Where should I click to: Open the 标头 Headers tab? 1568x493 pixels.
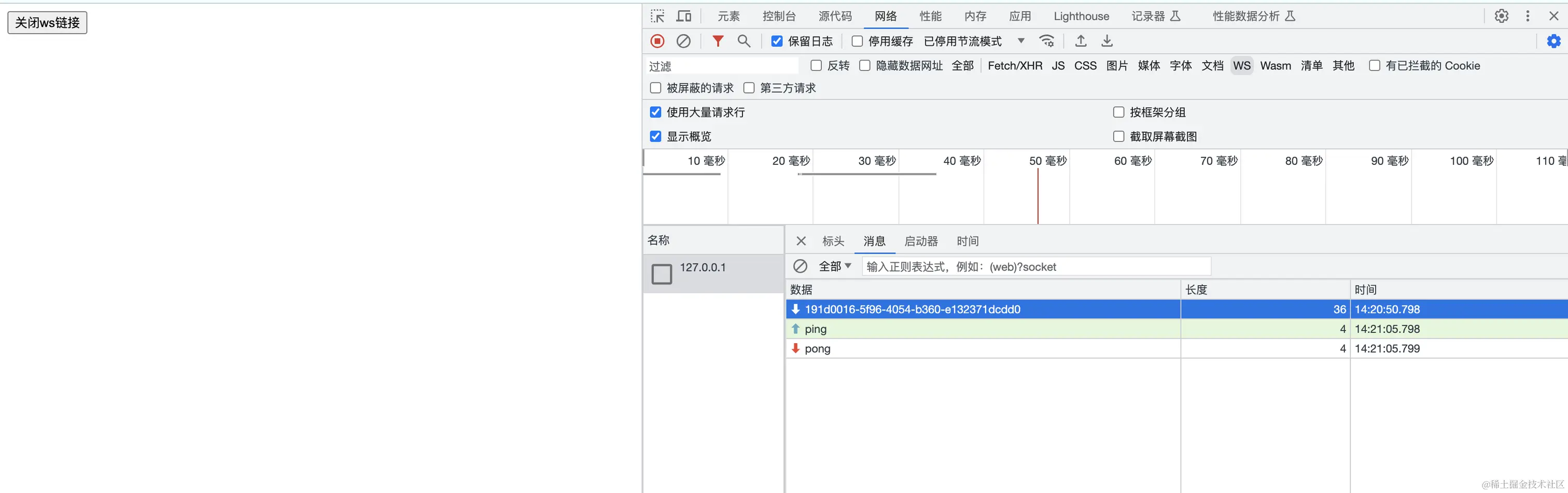coord(833,241)
